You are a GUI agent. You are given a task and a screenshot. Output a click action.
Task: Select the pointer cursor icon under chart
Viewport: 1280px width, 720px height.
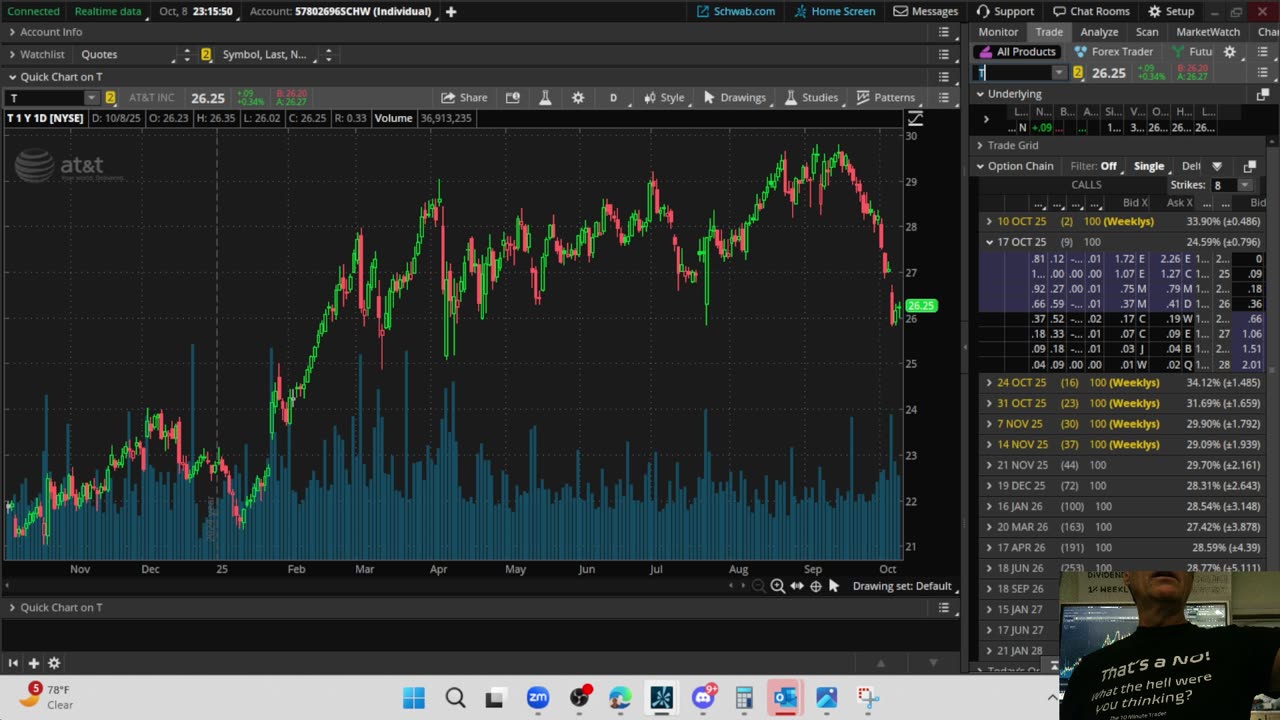click(834, 586)
